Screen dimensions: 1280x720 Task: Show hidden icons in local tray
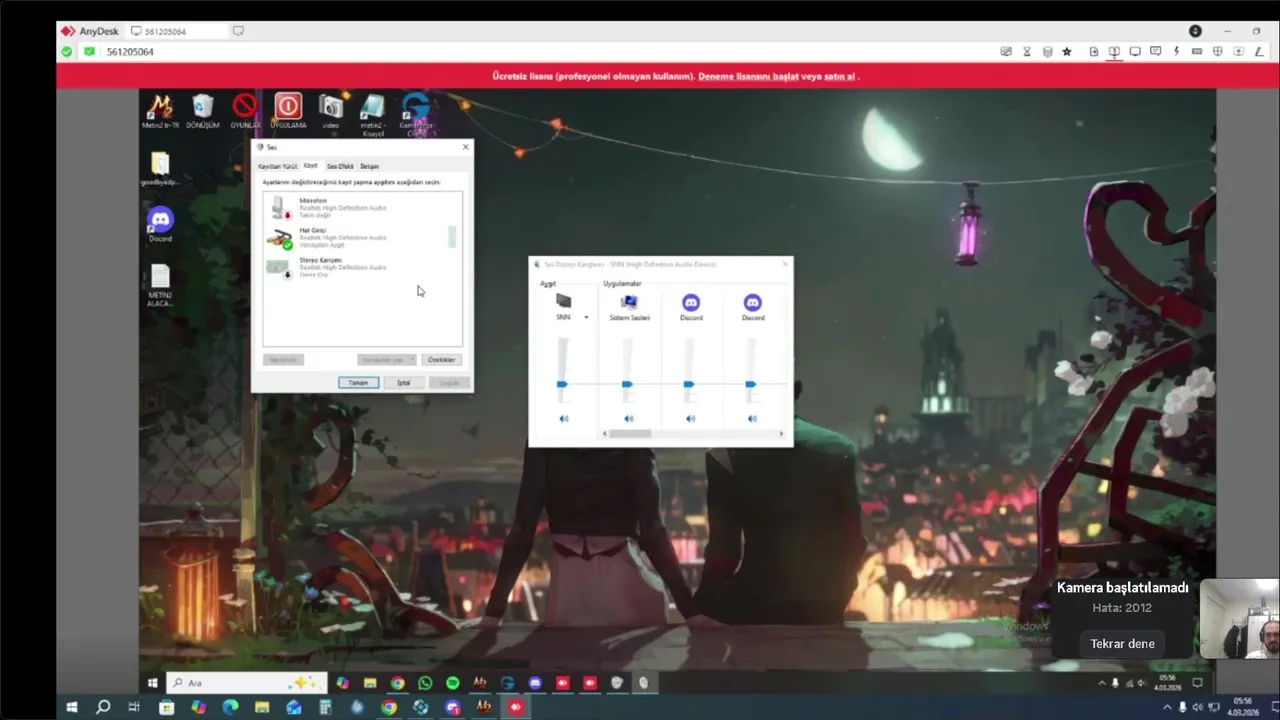click(1167, 707)
